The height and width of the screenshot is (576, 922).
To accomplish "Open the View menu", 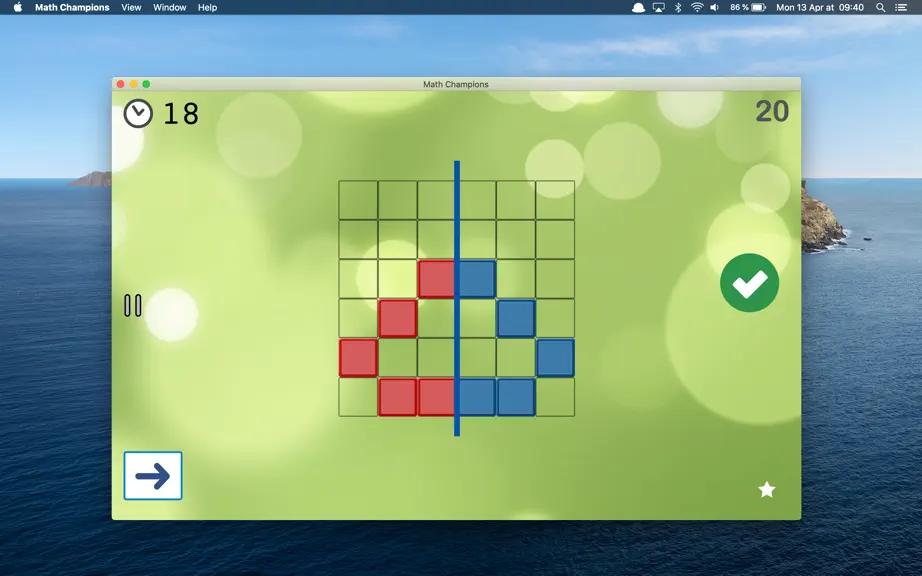I will pos(131,8).
